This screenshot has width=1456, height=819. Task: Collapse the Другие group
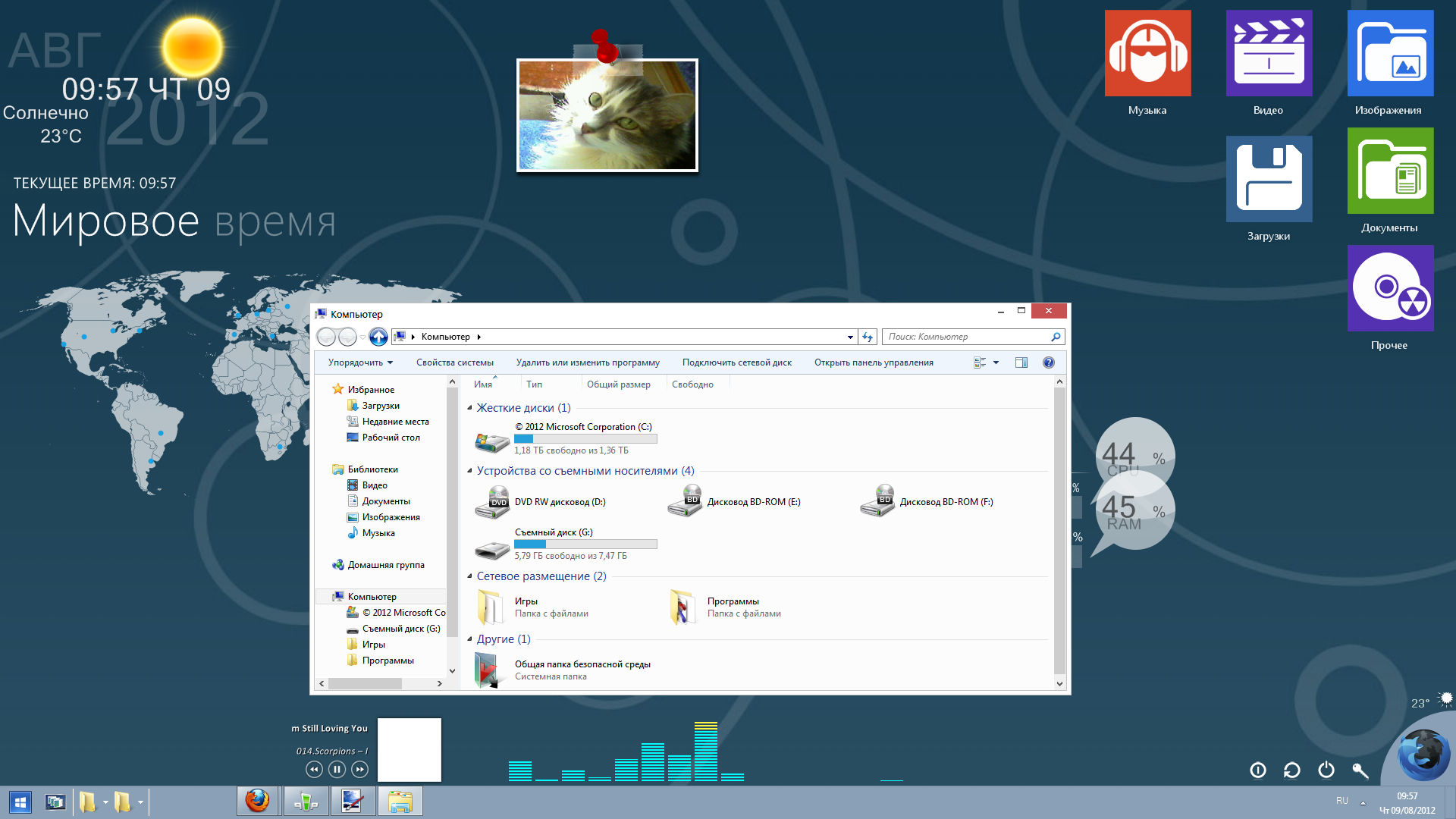[470, 639]
